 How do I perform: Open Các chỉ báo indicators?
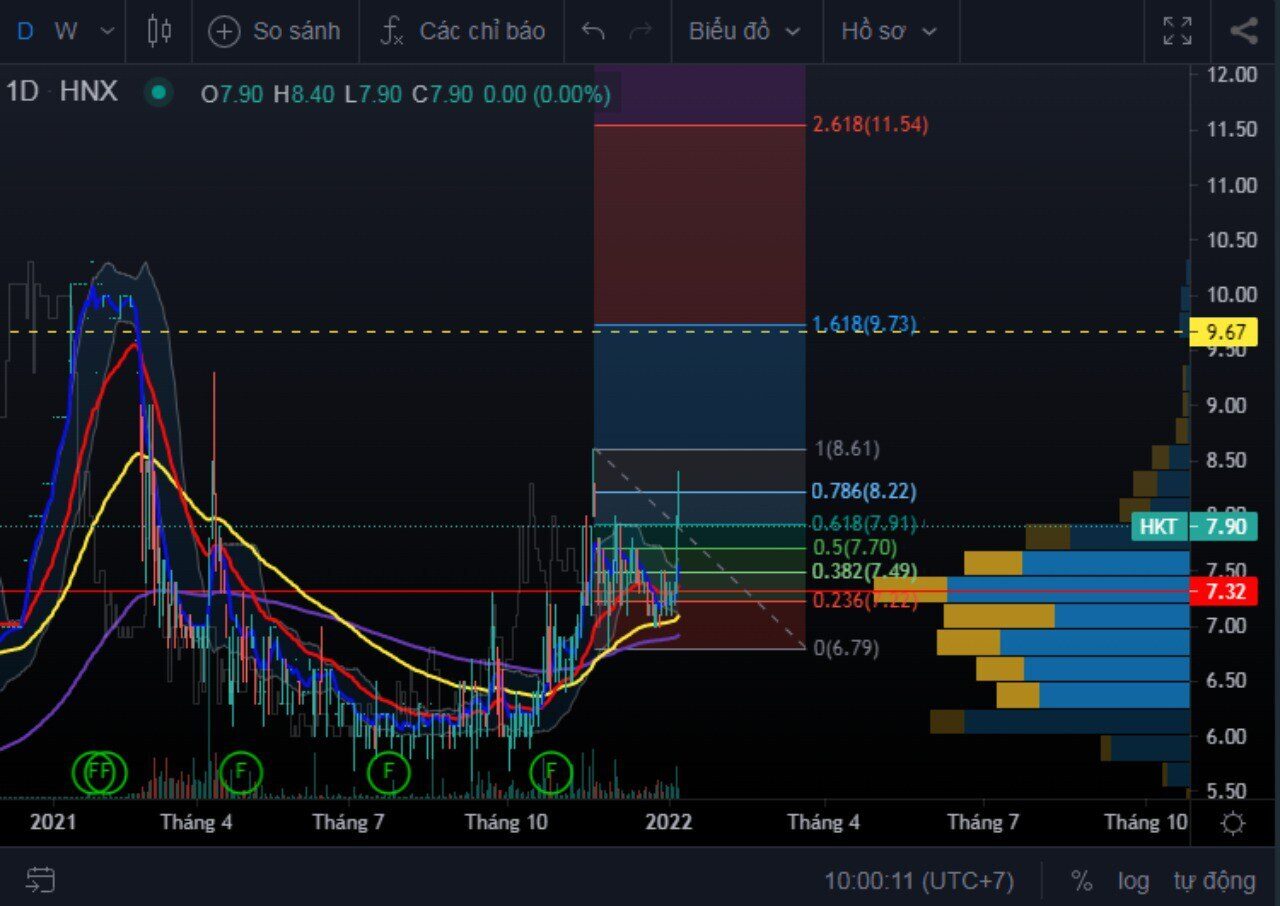tap(462, 31)
